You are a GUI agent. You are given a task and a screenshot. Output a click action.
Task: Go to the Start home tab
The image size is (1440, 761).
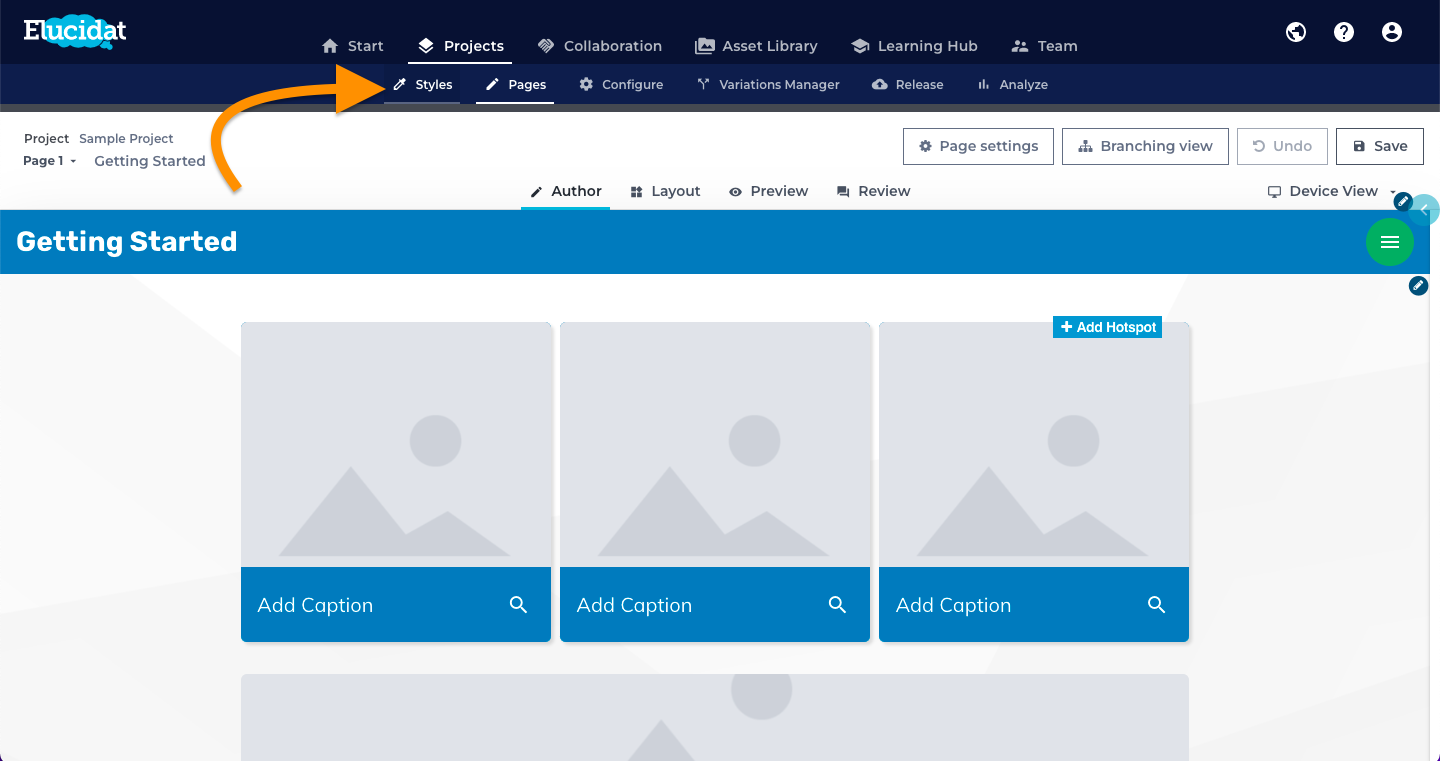pyautogui.click(x=353, y=46)
